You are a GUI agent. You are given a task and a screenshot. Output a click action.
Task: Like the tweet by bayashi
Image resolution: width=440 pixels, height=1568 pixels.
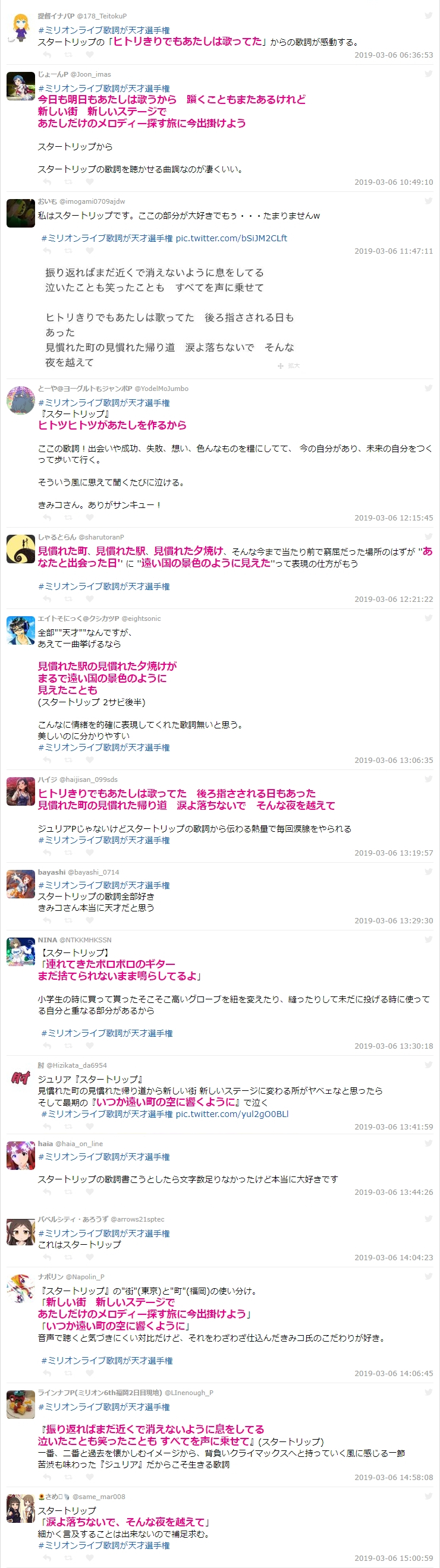pyautogui.click(x=90, y=920)
